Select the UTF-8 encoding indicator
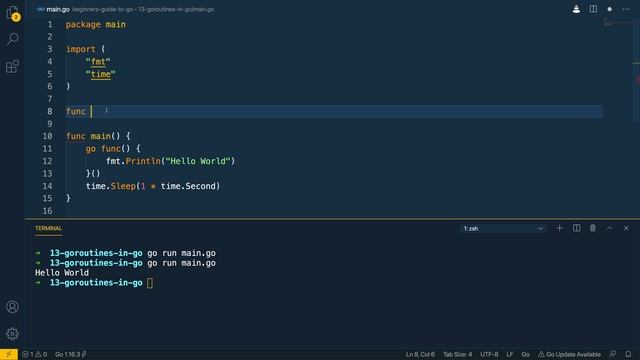Image resolution: width=640 pixels, height=360 pixels. pyautogui.click(x=489, y=354)
